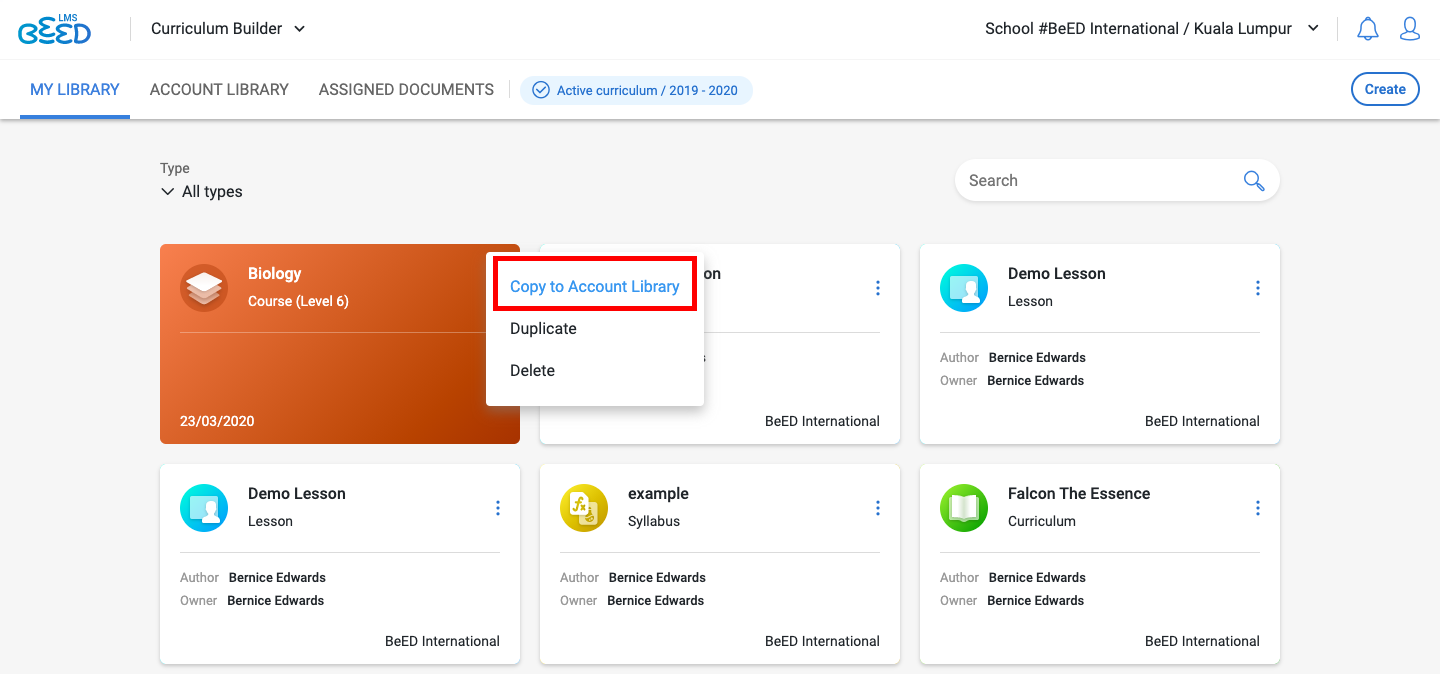Click Curriculum label under Falcon The Essence

pos(1042,521)
